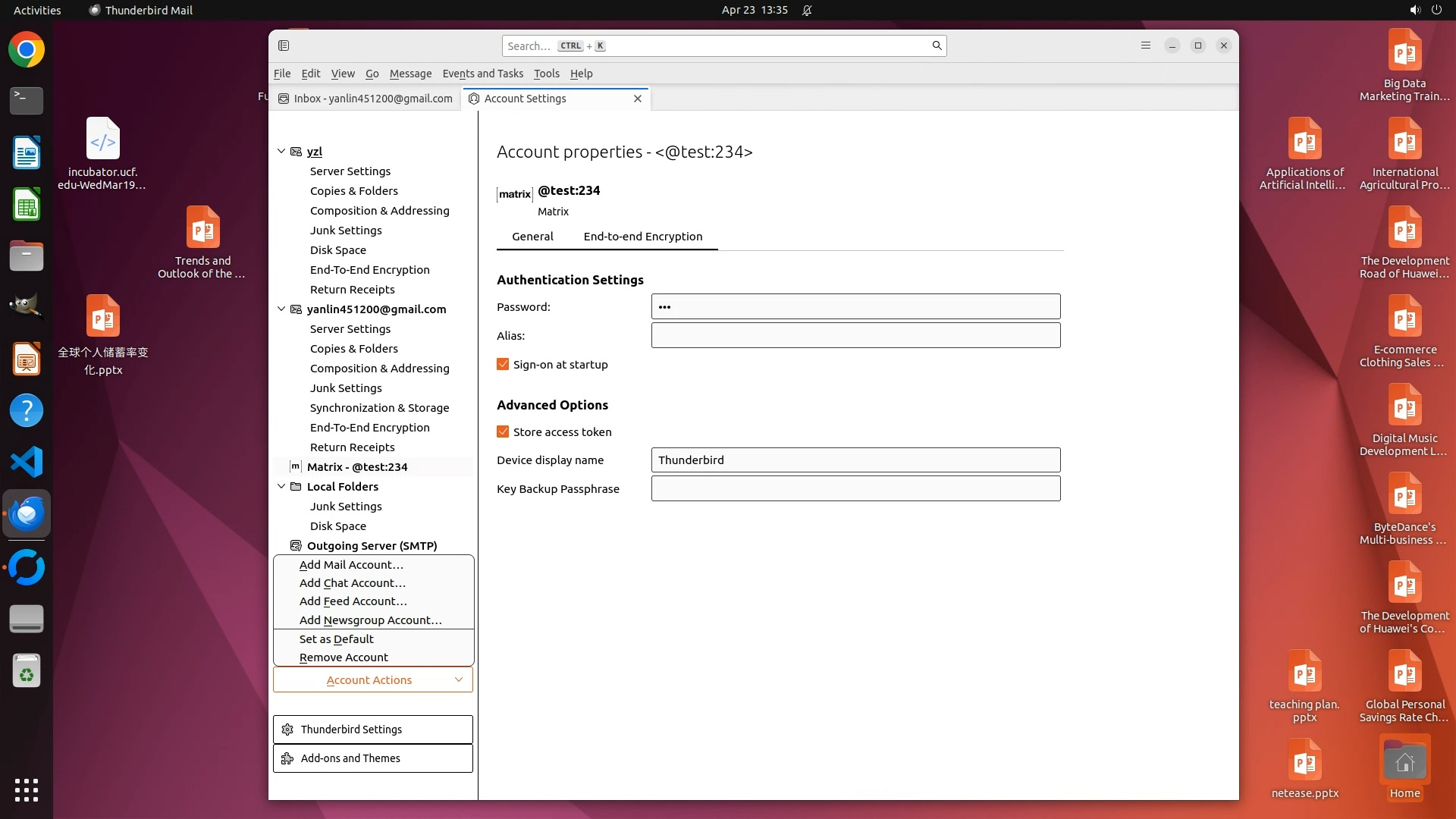Close the Account Settings tab
The height and width of the screenshot is (819, 1456).
tap(637, 99)
